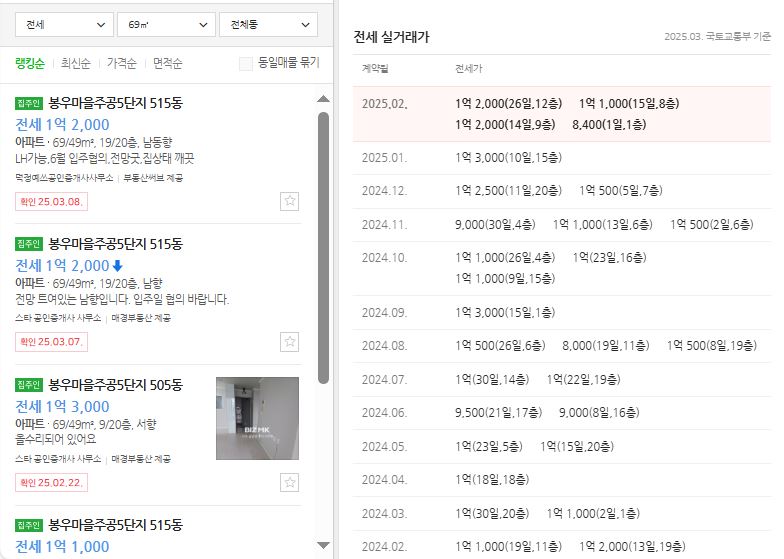Click the 8,400(1일,1층) entry
Viewport: 784px width, 559px height.
pos(609,124)
